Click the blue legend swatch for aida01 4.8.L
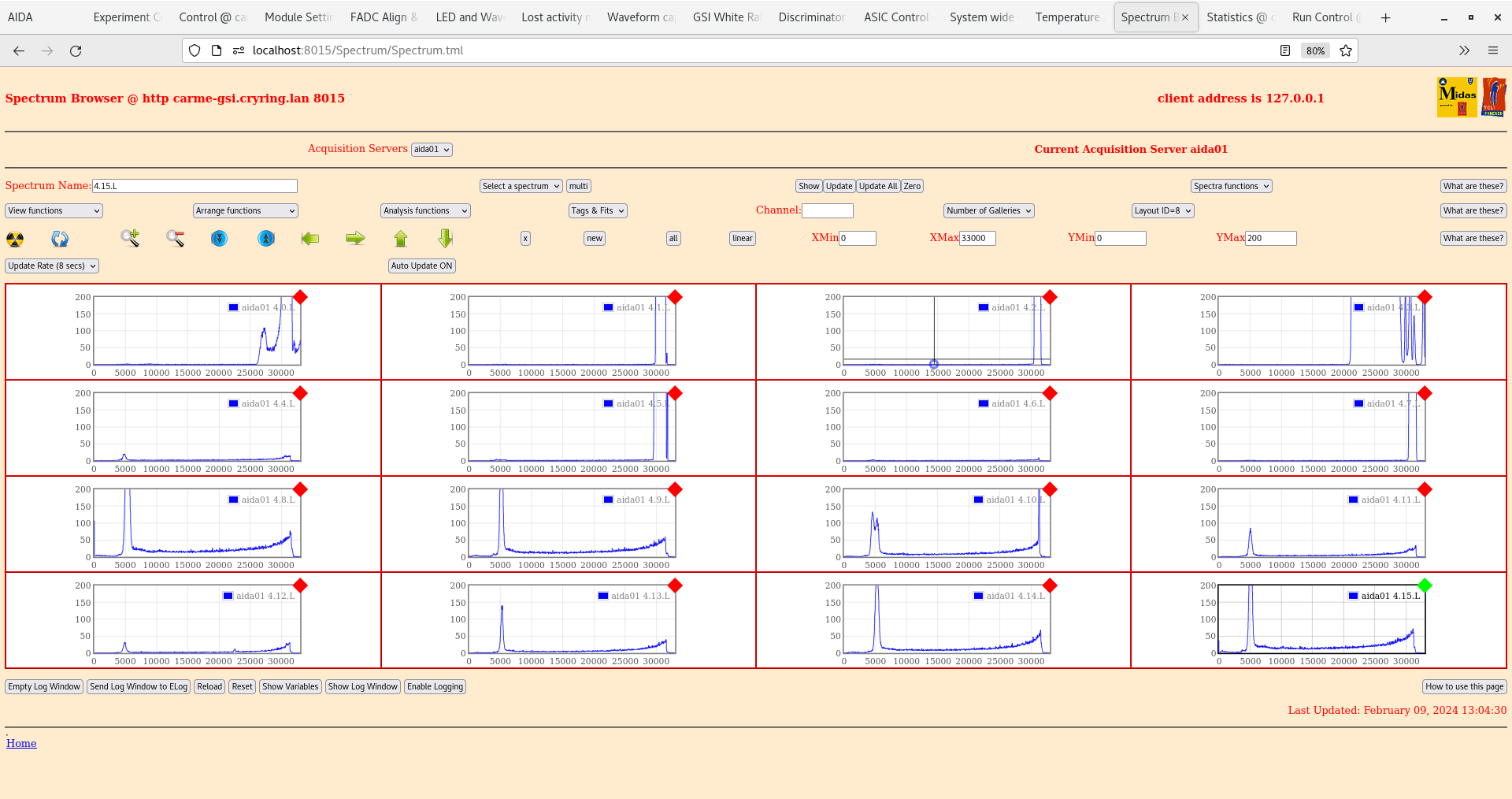 point(233,500)
